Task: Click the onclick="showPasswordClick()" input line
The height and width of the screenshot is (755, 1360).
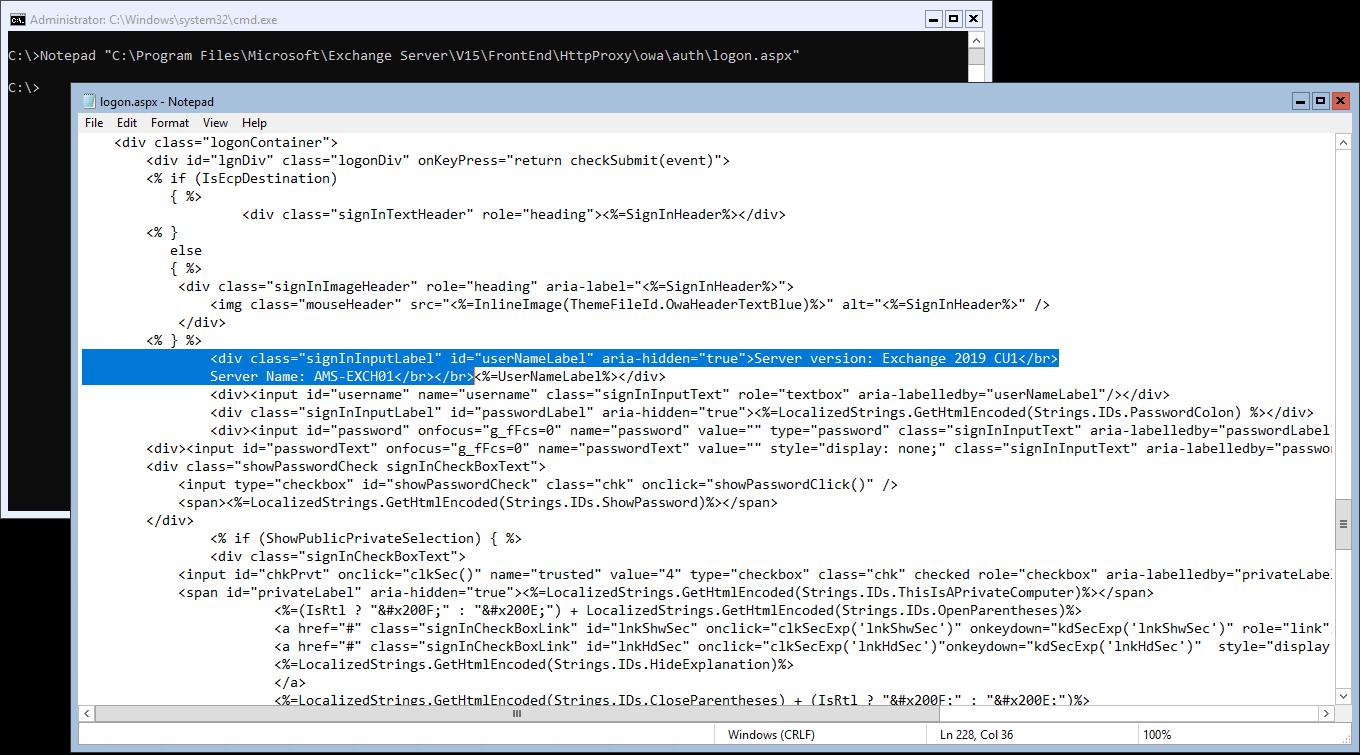Action: pyautogui.click(x=538, y=485)
